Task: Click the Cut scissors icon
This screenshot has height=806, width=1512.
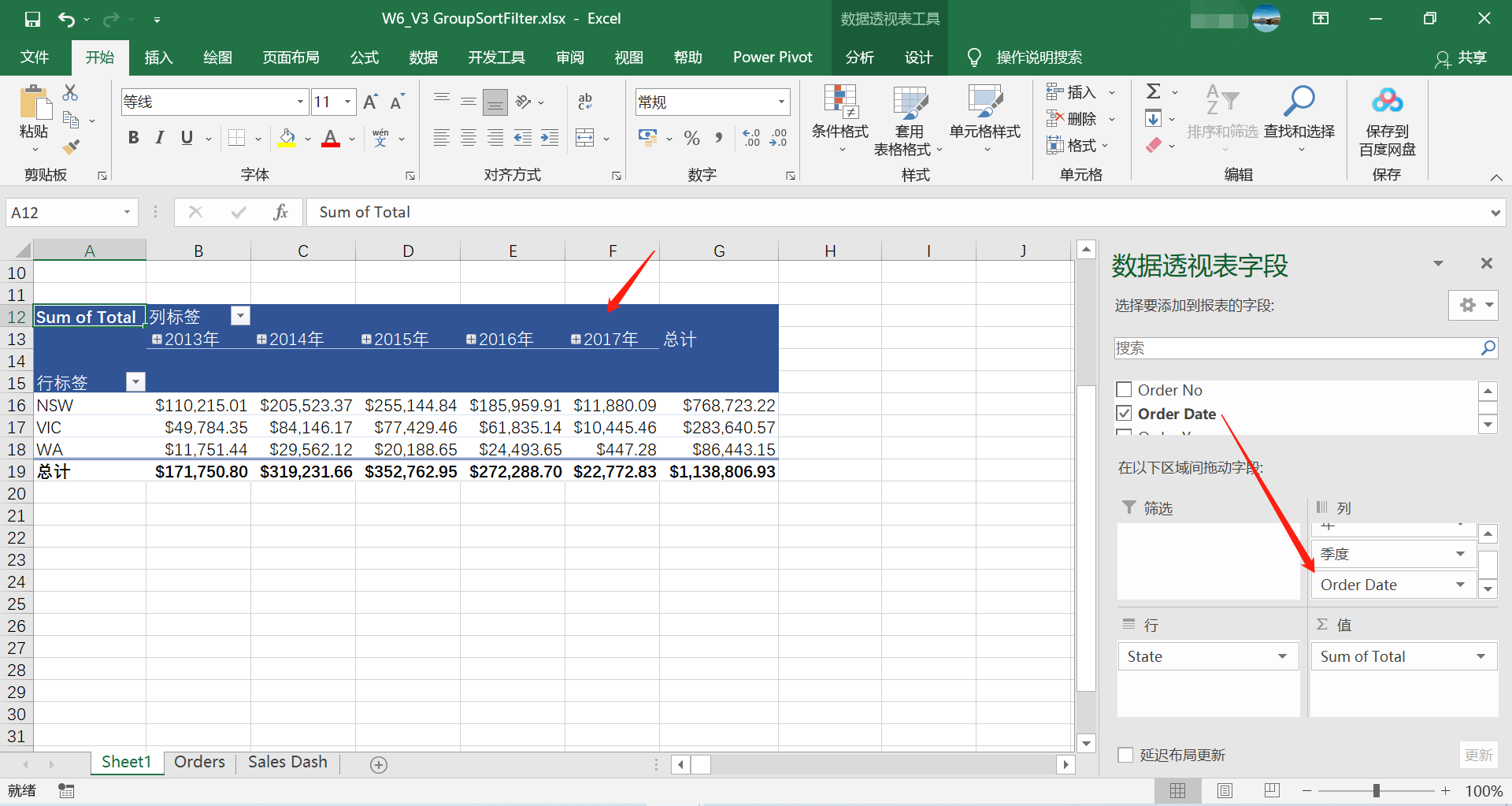Action: coord(70,93)
